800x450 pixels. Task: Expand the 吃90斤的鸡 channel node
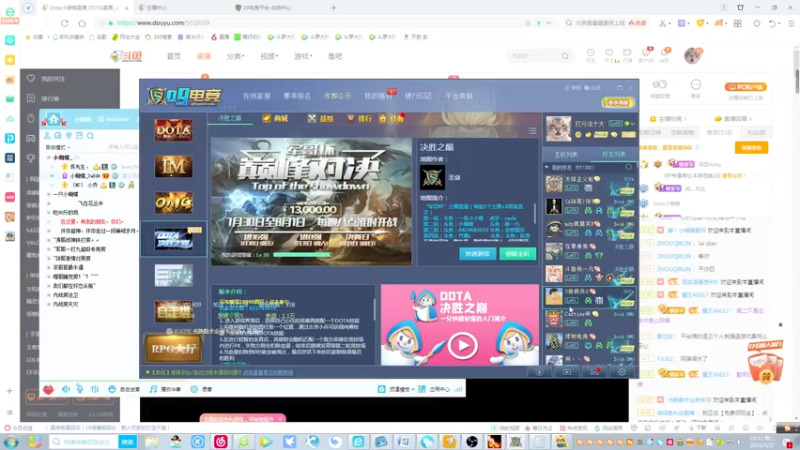coord(49,212)
